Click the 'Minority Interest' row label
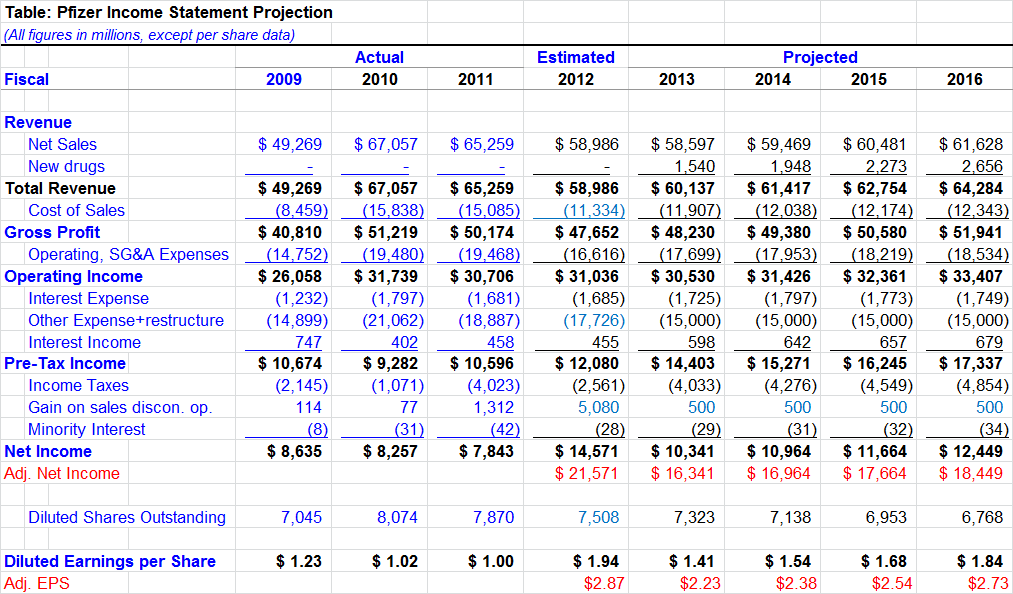The image size is (1013, 594). coord(87,429)
